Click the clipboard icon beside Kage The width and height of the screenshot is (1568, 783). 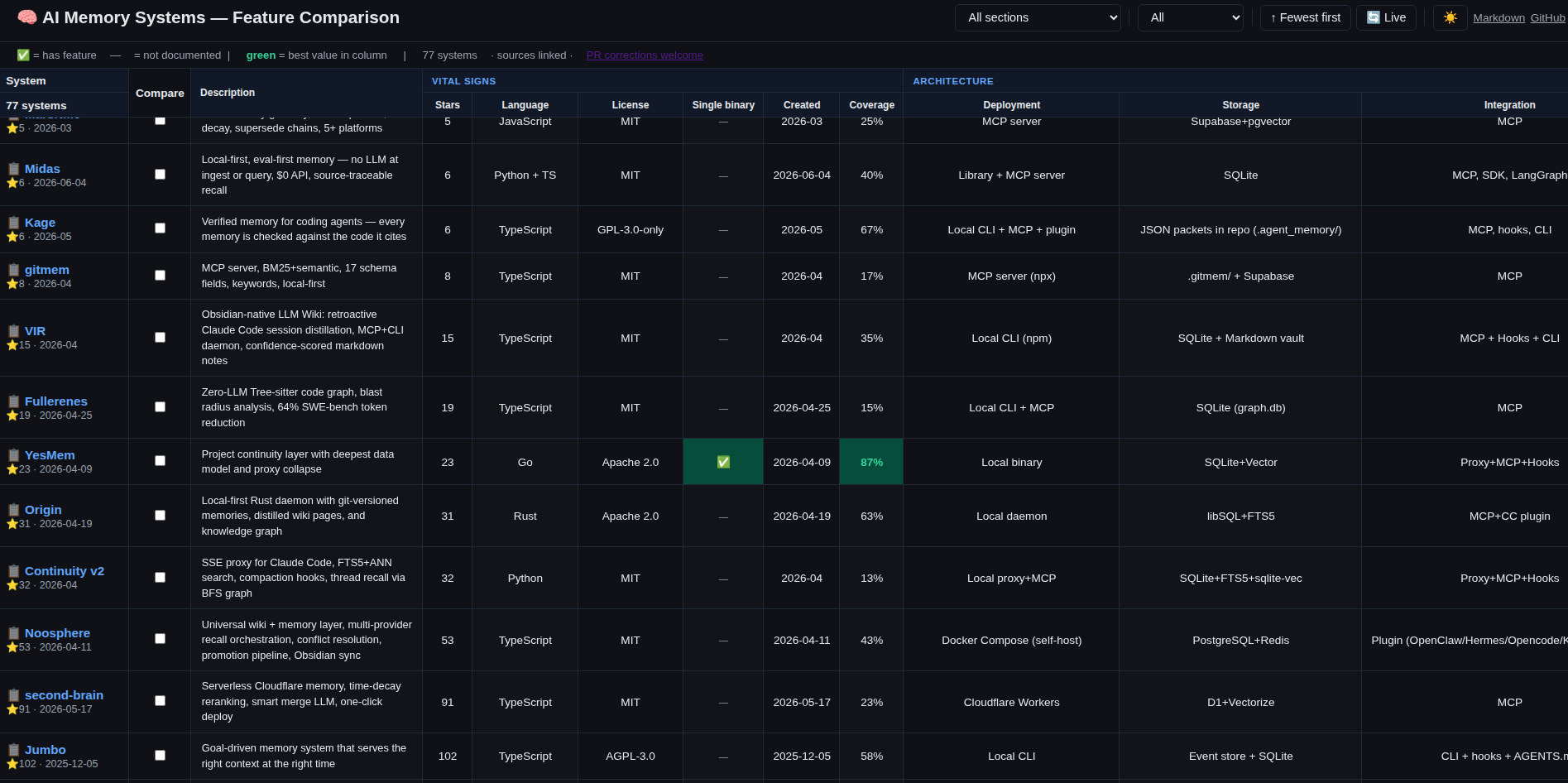click(x=14, y=223)
